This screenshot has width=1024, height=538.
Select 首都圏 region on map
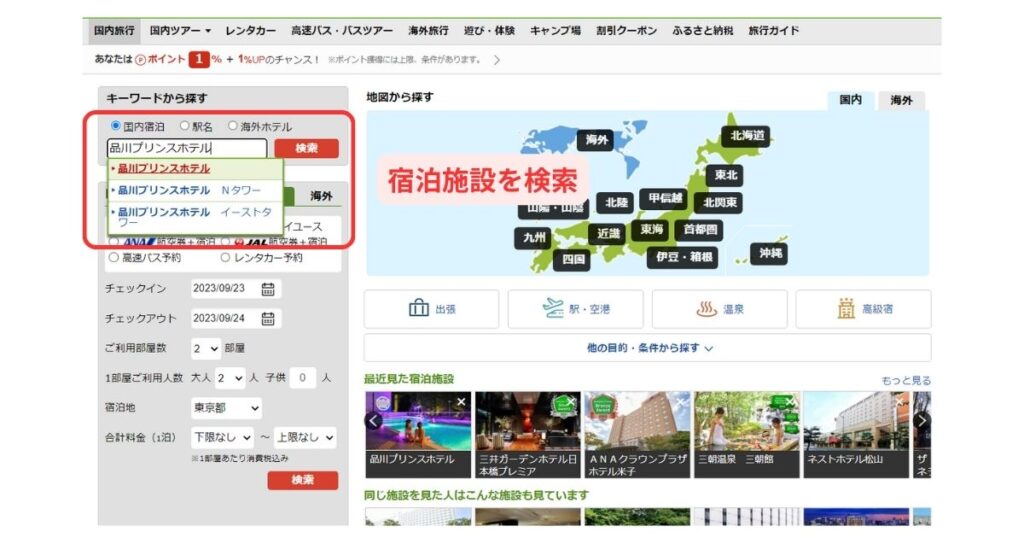tap(700, 229)
